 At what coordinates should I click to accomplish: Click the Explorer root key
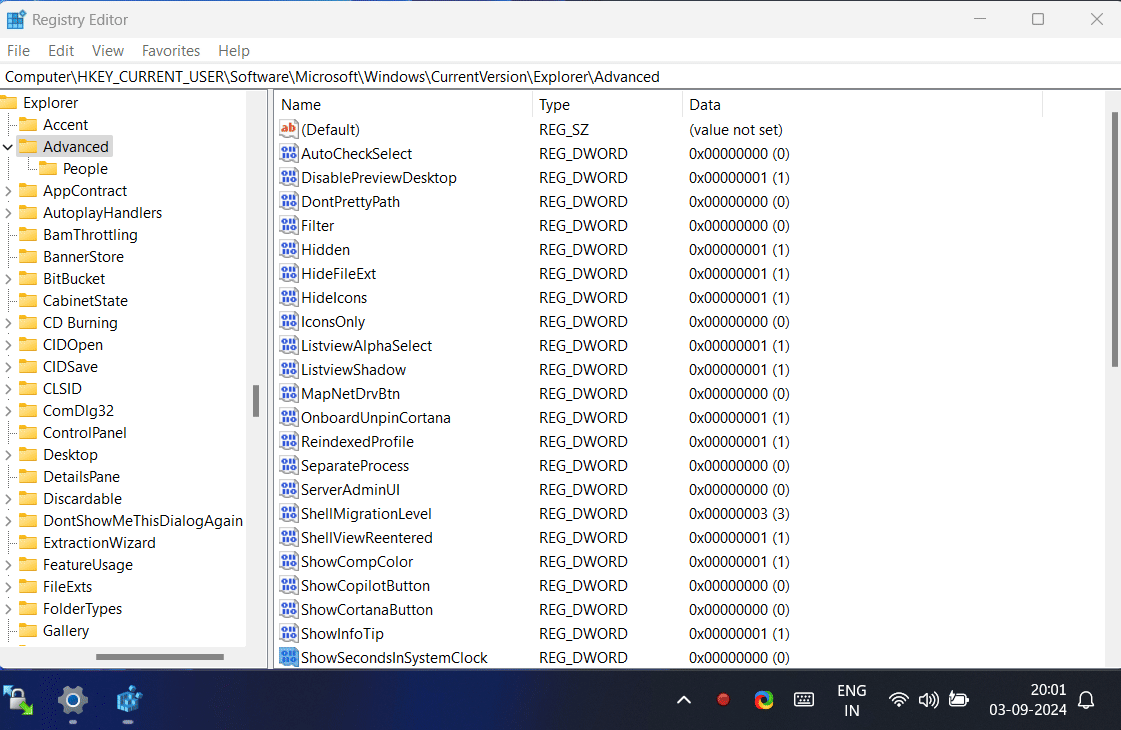[50, 103]
